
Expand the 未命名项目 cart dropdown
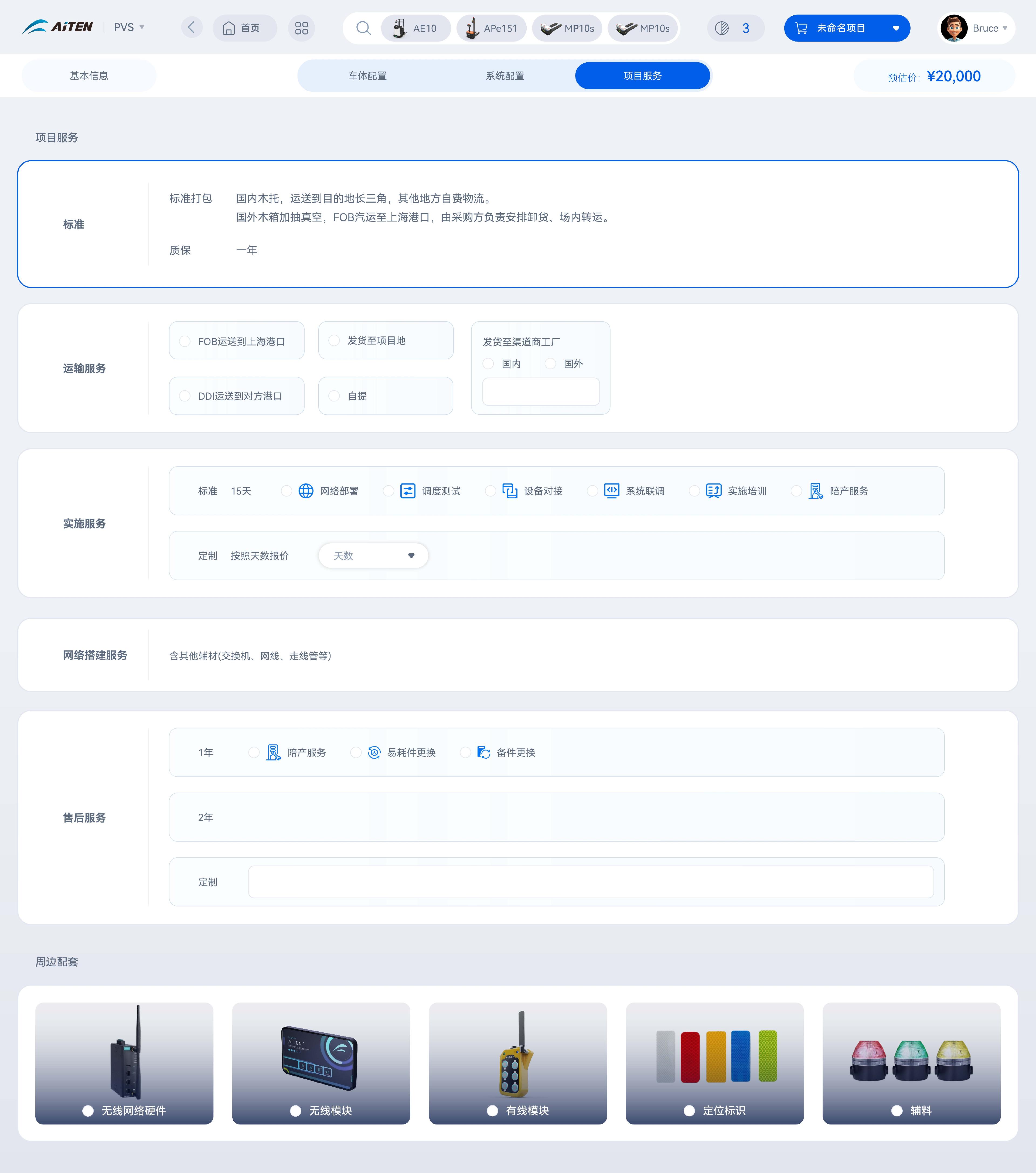tap(895, 28)
